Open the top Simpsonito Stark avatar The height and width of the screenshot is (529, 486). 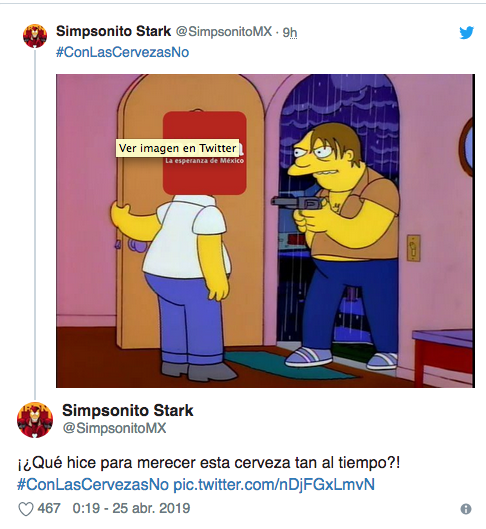click(x=35, y=36)
